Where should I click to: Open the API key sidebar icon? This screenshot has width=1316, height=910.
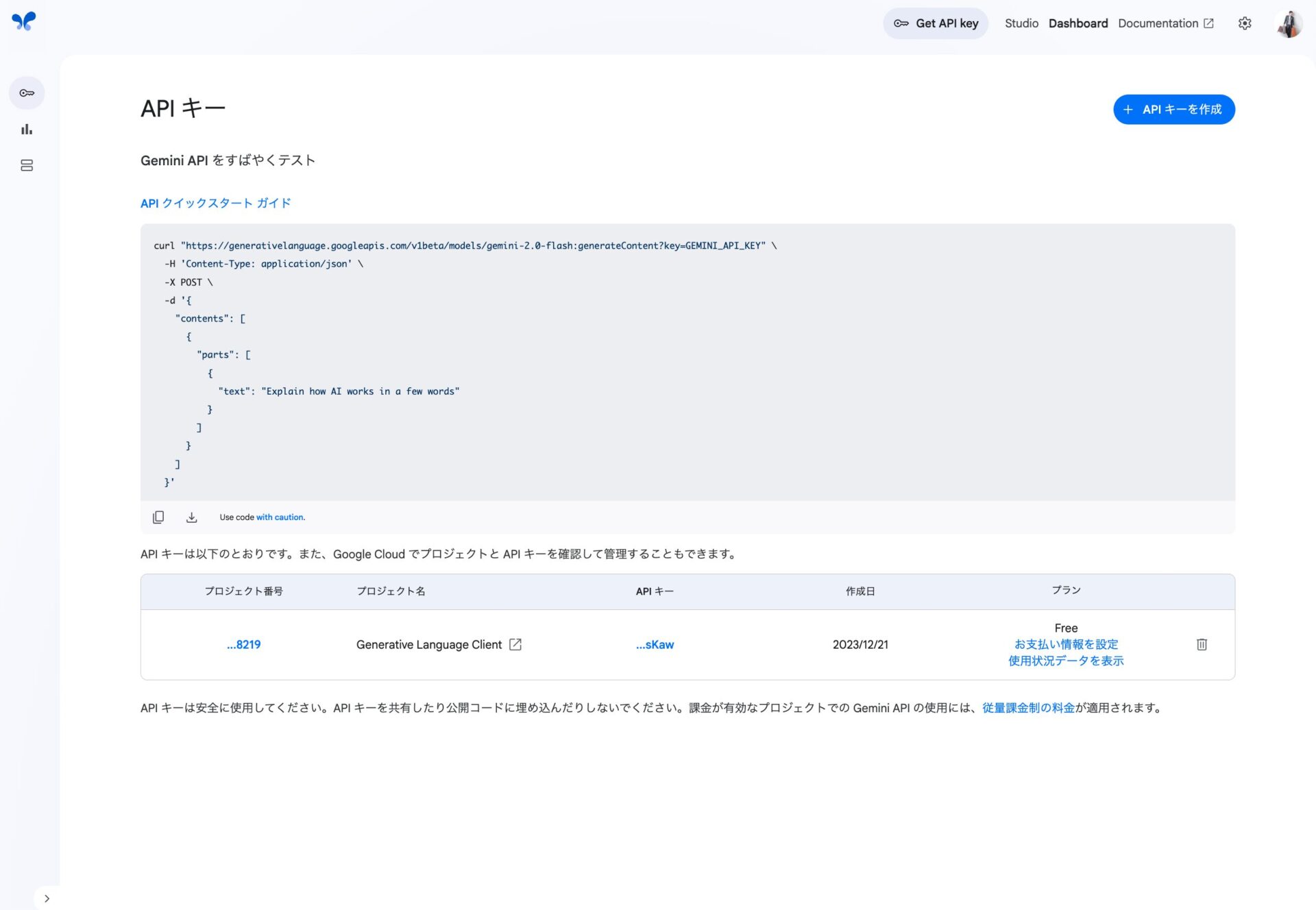(x=27, y=93)
